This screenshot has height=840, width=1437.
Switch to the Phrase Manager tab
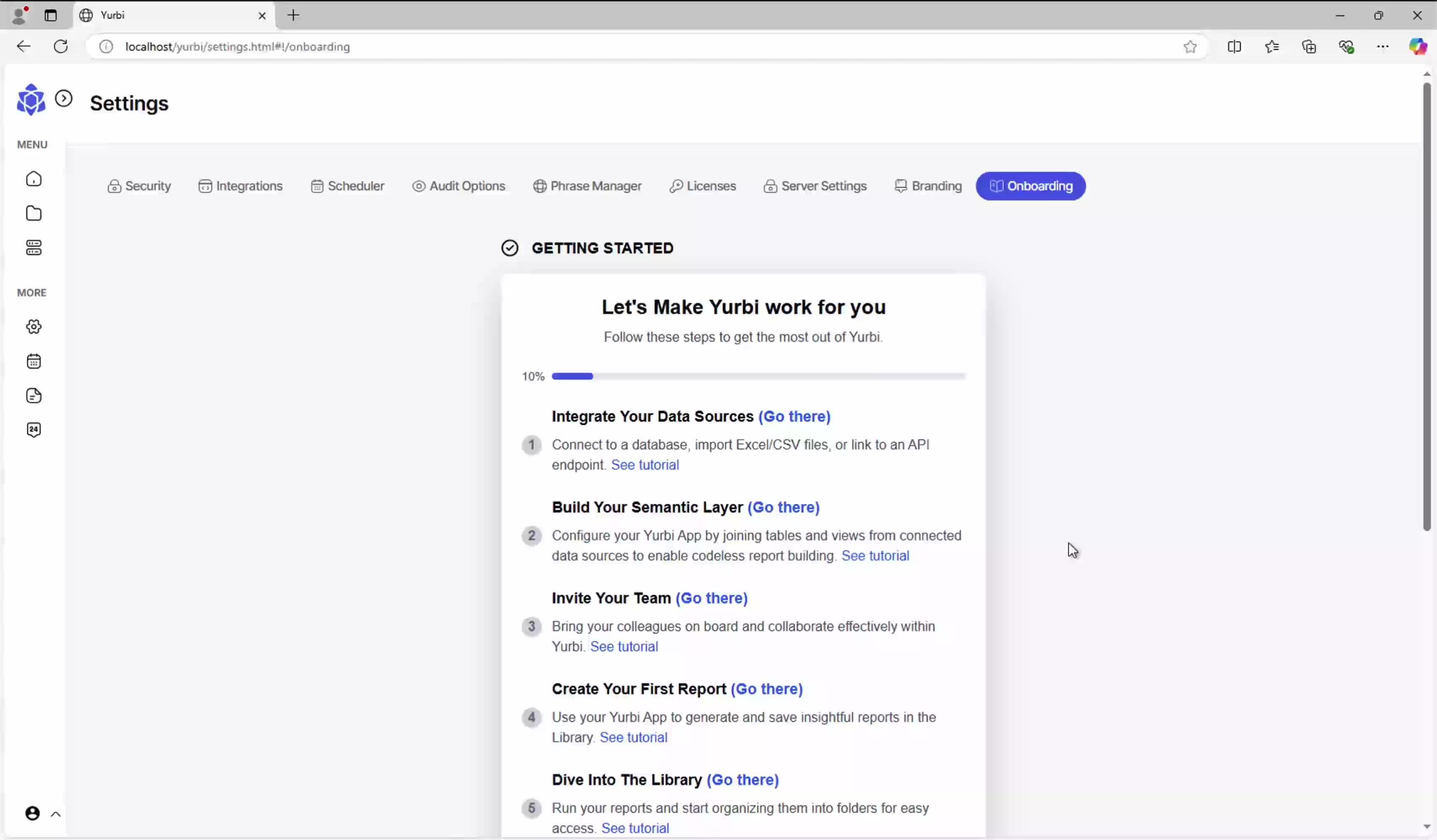(x=587, y=186)
